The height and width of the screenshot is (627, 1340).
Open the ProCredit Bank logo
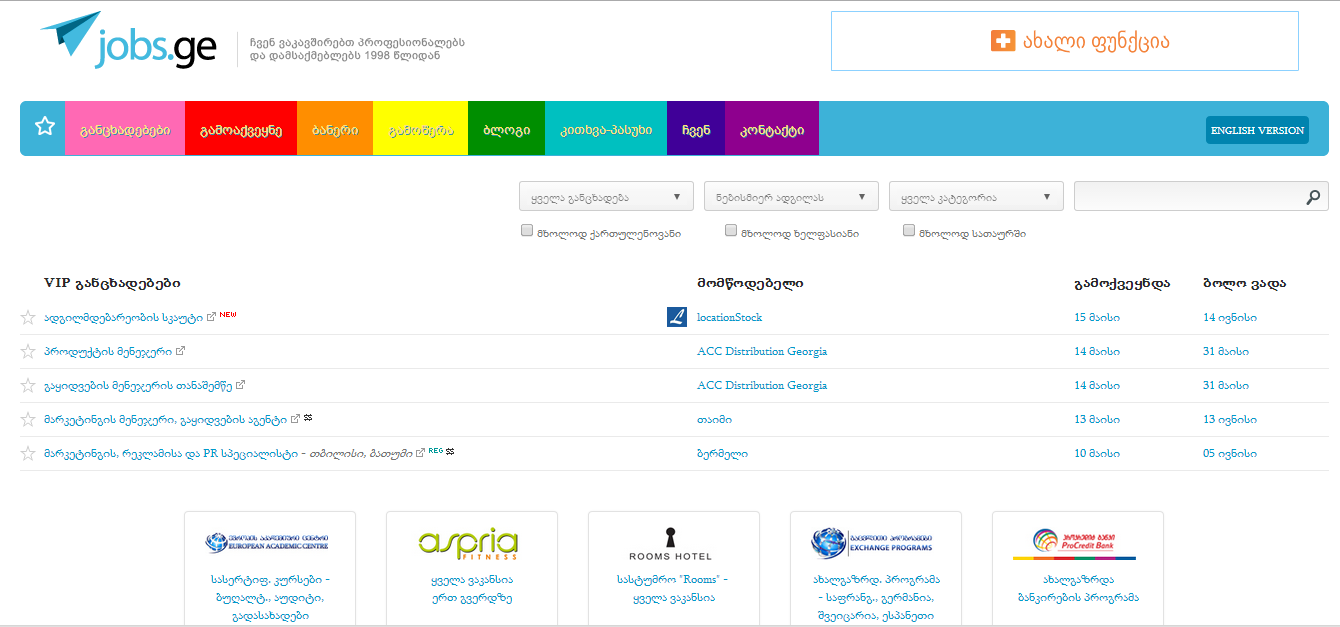[1075, 543]
